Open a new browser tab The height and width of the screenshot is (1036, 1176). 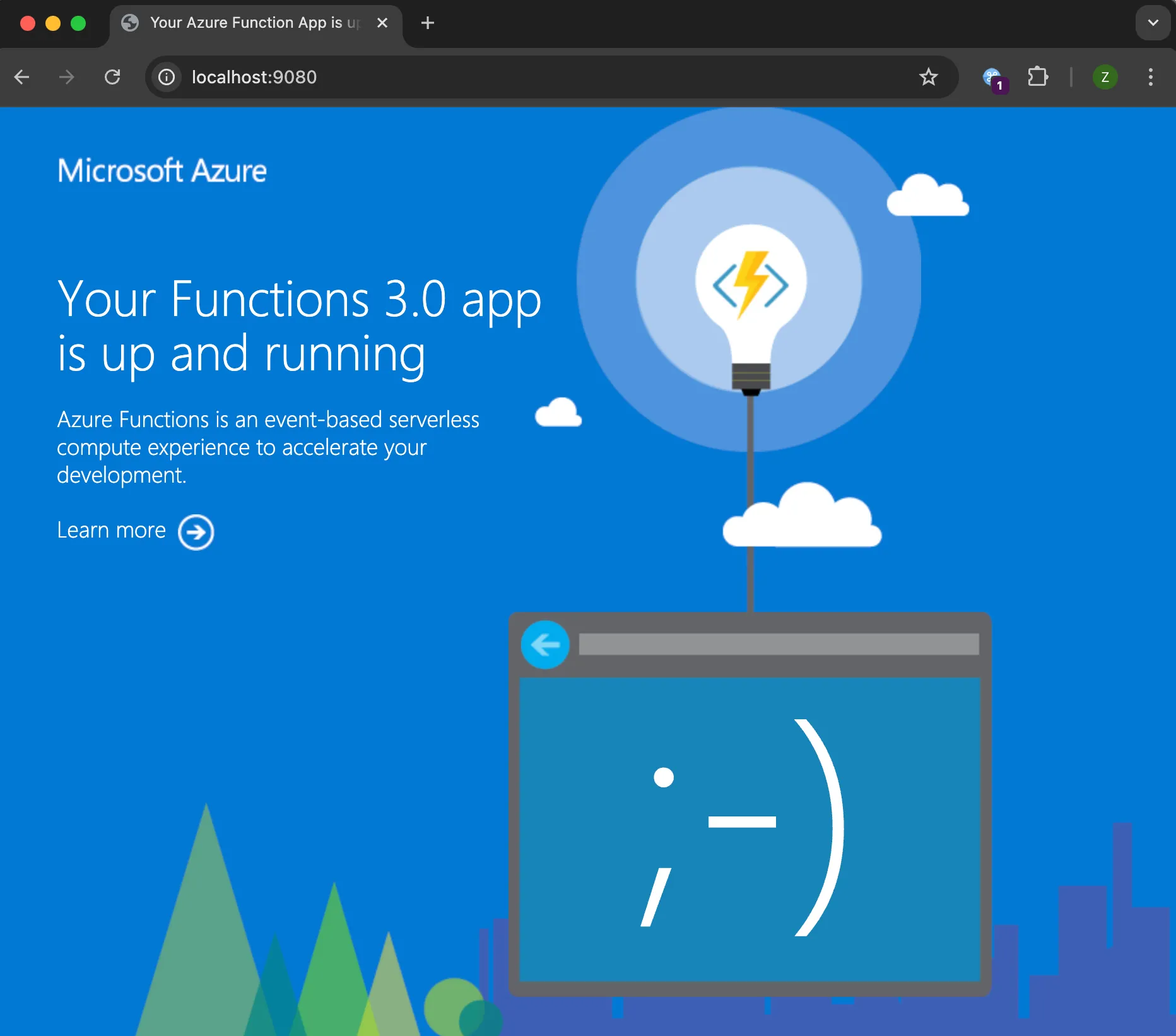(x=428, y=23)
